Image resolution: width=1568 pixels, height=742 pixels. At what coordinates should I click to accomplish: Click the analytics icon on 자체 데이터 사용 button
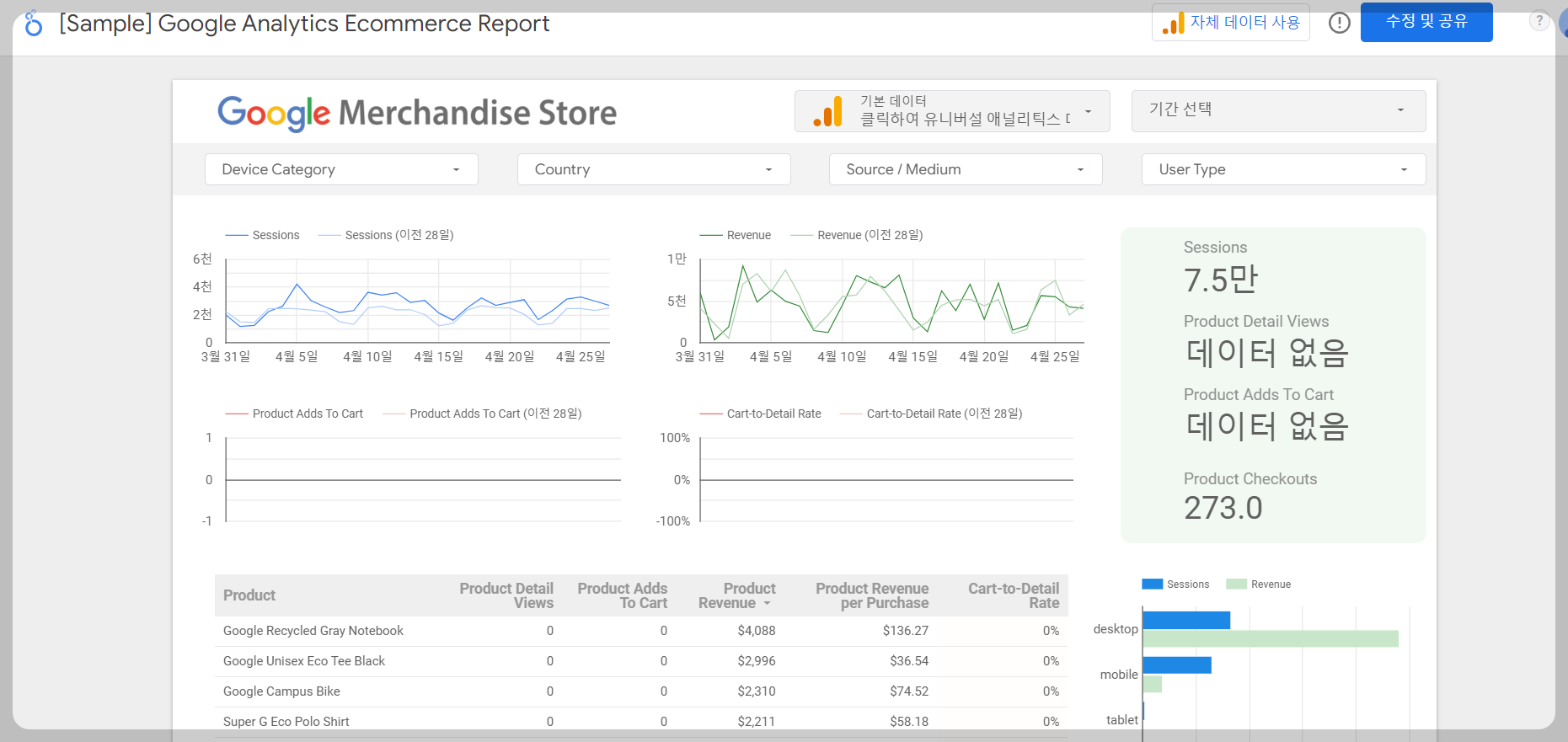point(1173,23)
